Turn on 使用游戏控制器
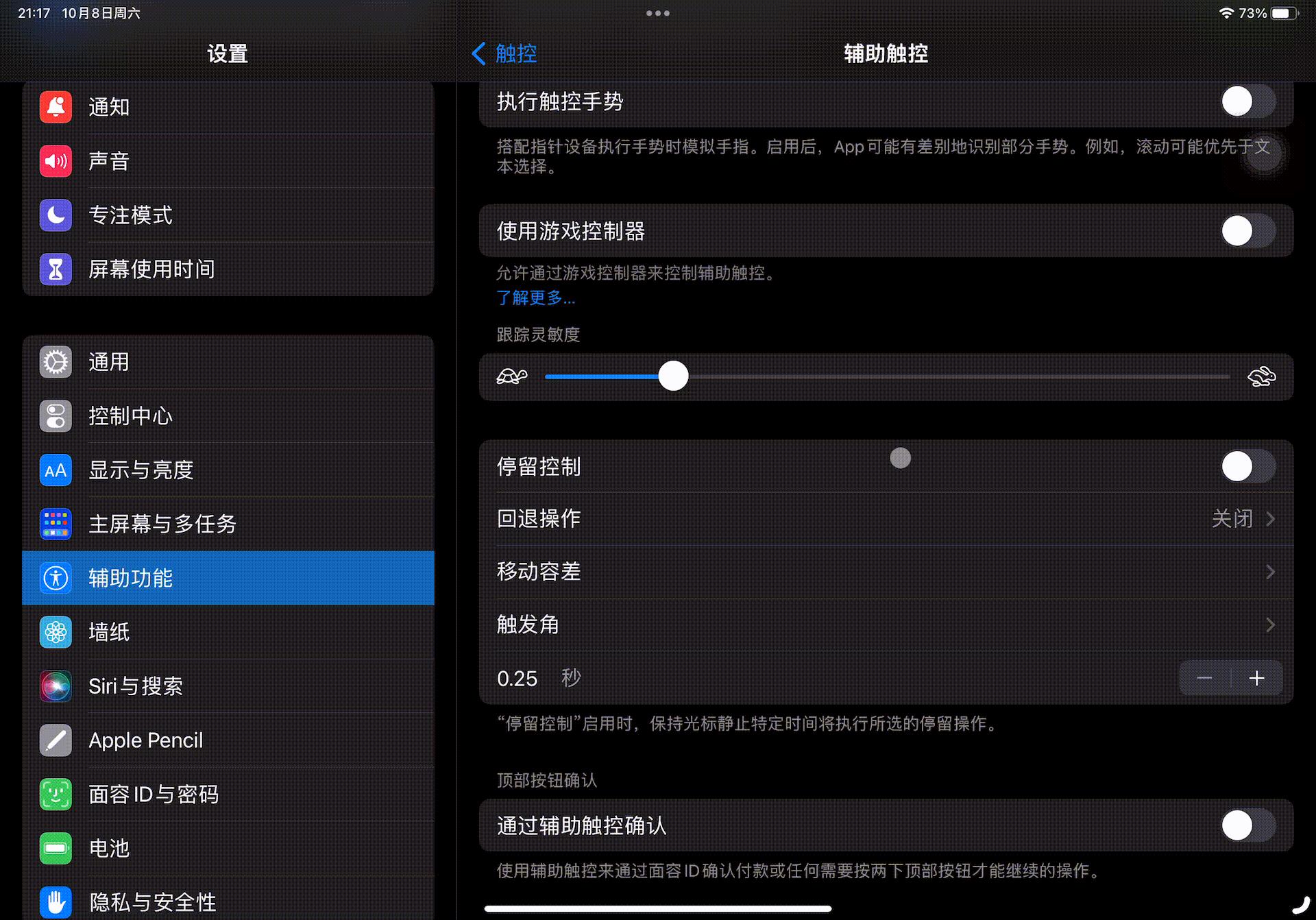Image resolution: width=1316 pixels, height=920 pixels. [x=1247, y=231]
